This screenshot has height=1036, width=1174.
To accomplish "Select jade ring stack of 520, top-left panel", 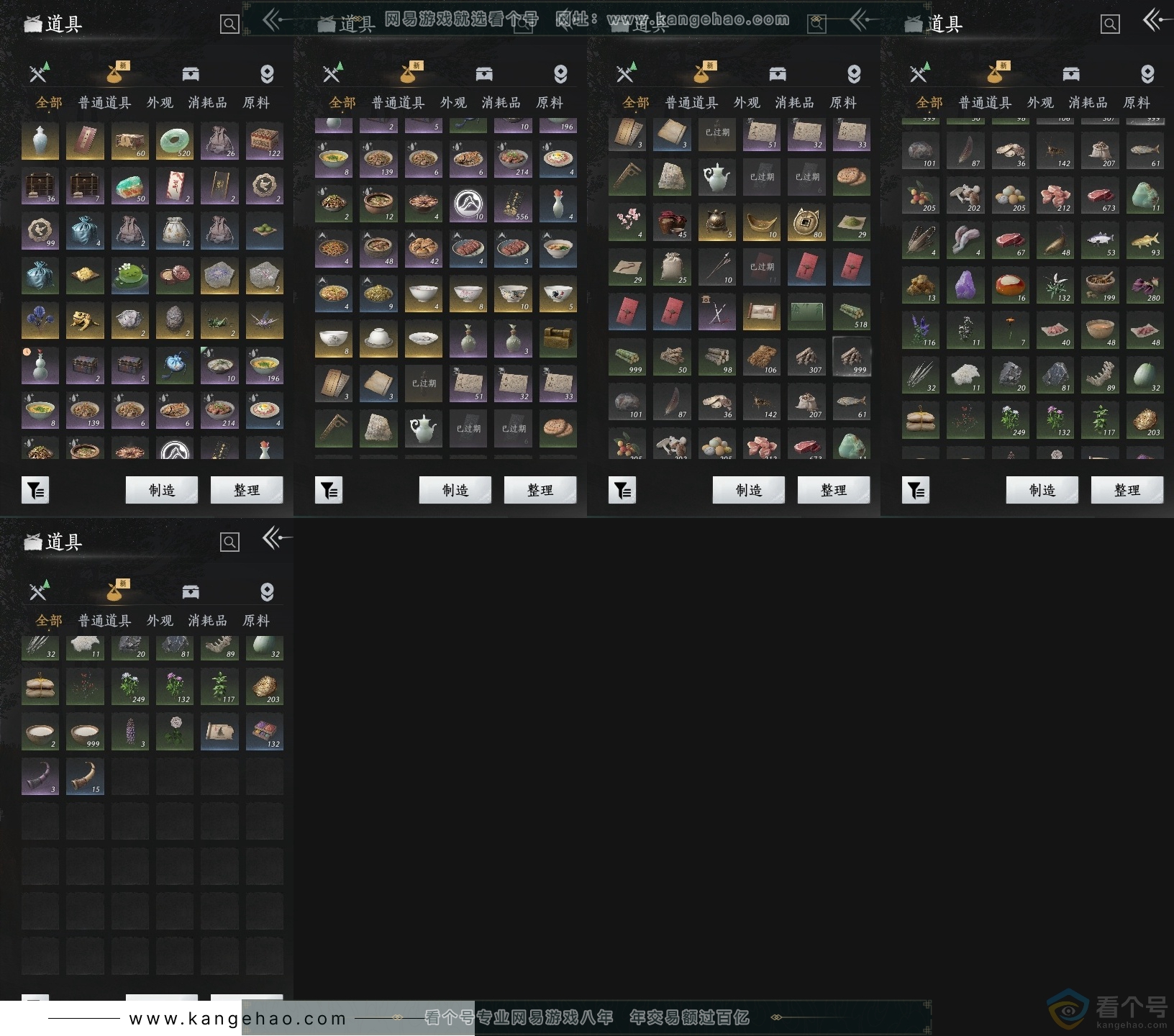I will point(175,141).
